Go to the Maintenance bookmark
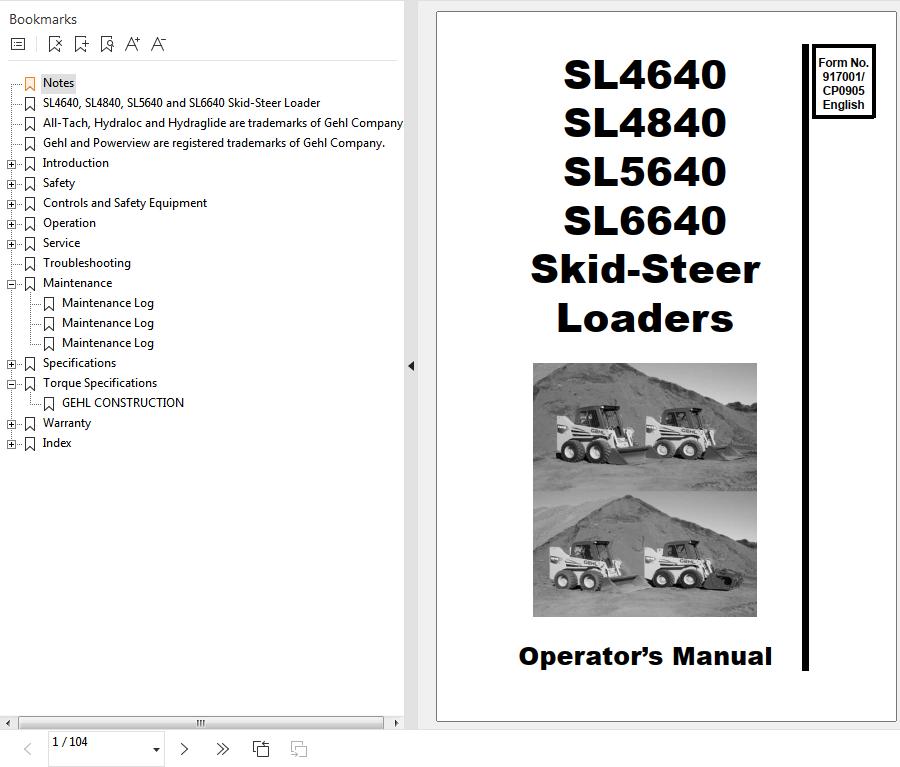The height and width of the screenshot is (767, 900). pos(77,283)
